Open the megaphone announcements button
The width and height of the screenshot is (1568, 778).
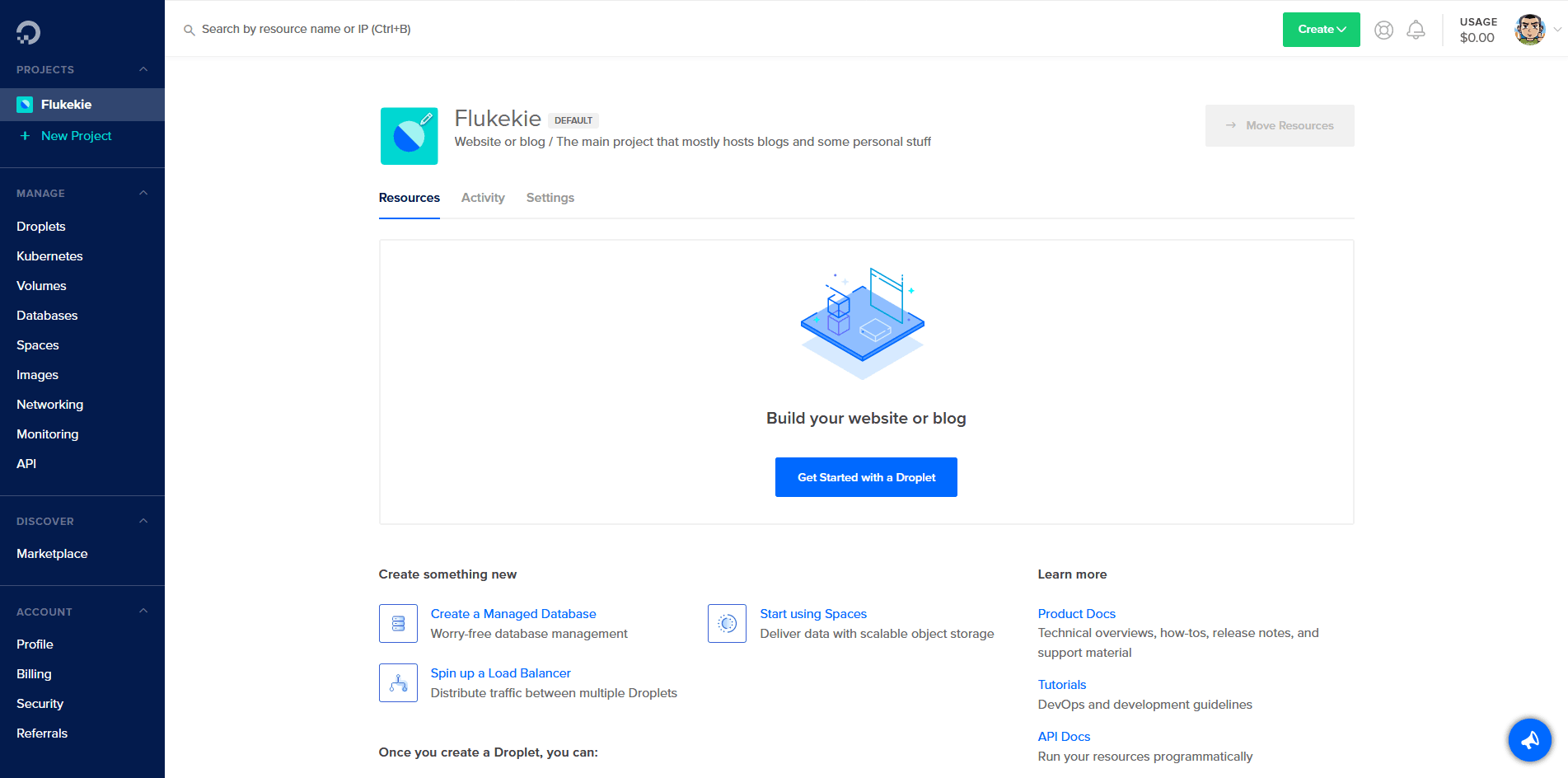(1529, 740)
